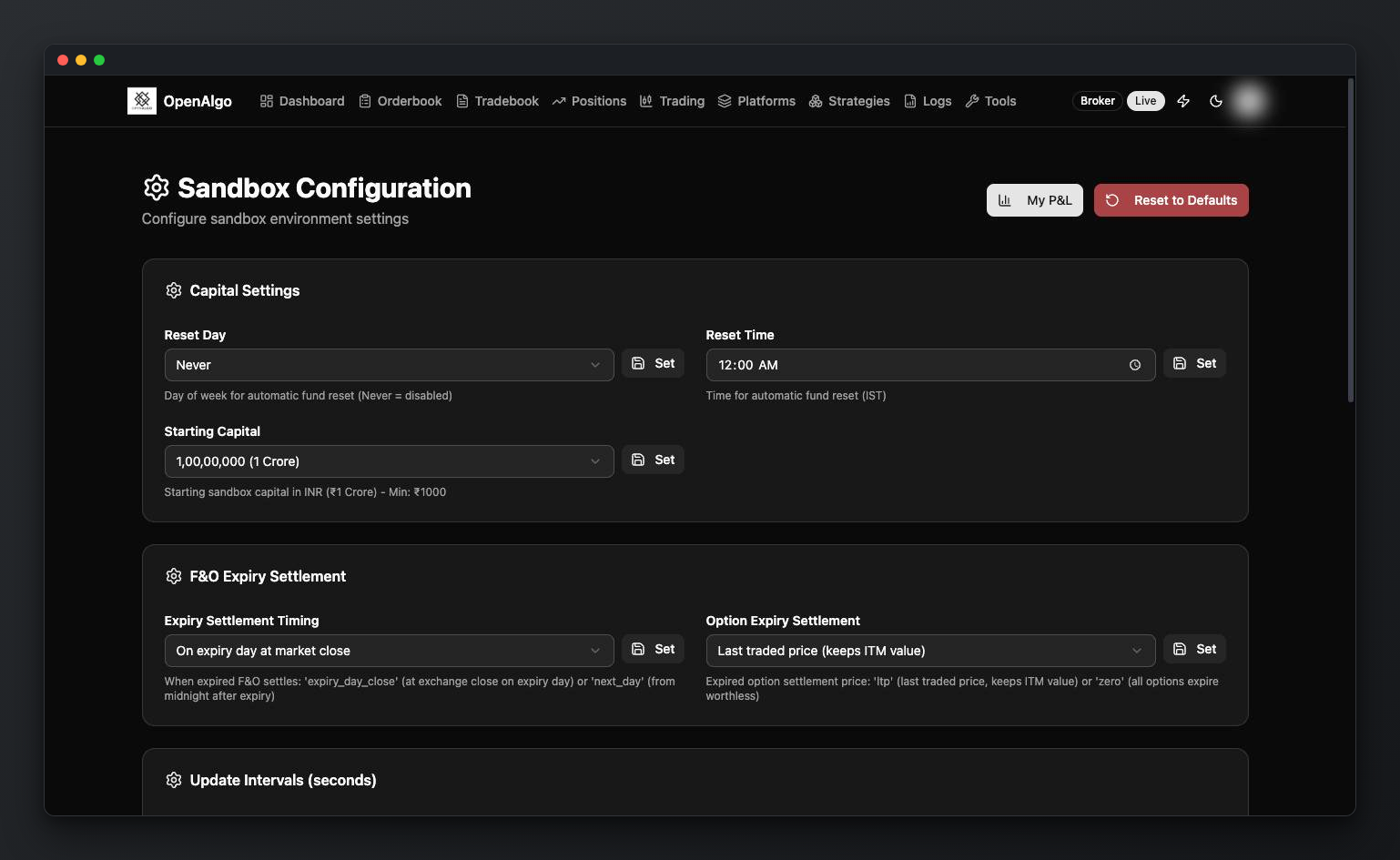Click the Update Intervals (seconds) heading
Screen dimensions: 1400x860
[x=283, y=780]
